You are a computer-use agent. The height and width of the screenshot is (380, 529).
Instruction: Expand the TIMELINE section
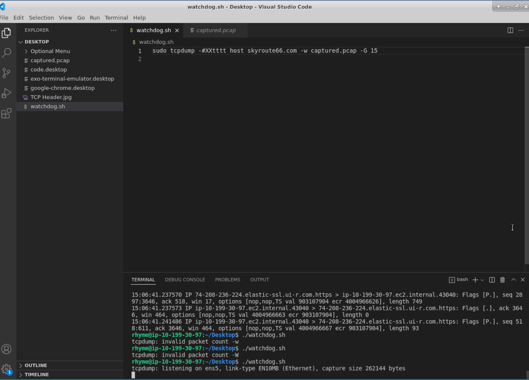36,375
